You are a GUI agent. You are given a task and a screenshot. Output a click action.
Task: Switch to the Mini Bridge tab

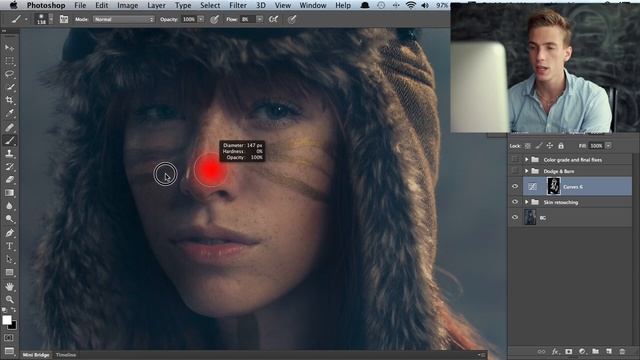click(x=36, y=355)
